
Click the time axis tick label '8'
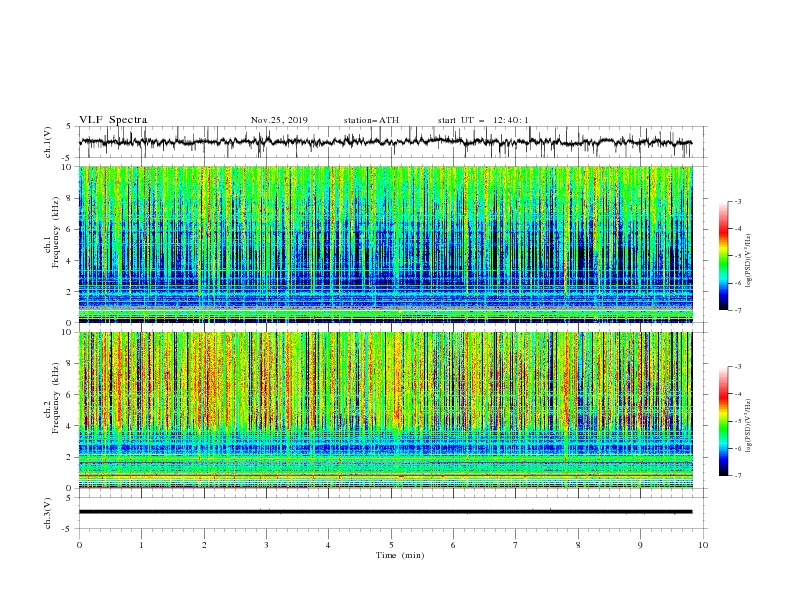tap(578, 545)
